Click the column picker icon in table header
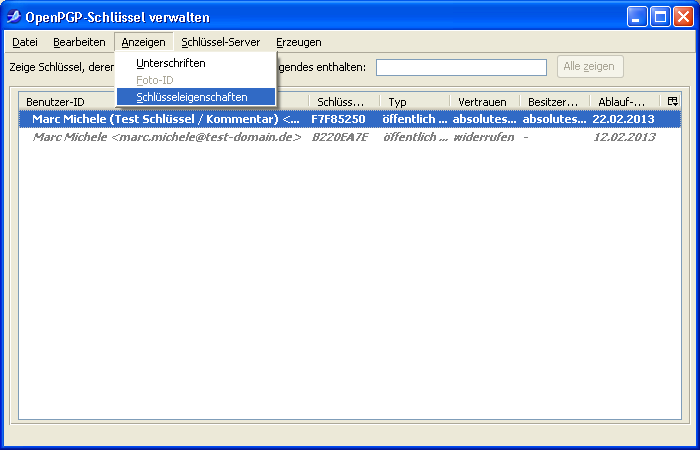 pyautogui.click(x=672, y=101)
